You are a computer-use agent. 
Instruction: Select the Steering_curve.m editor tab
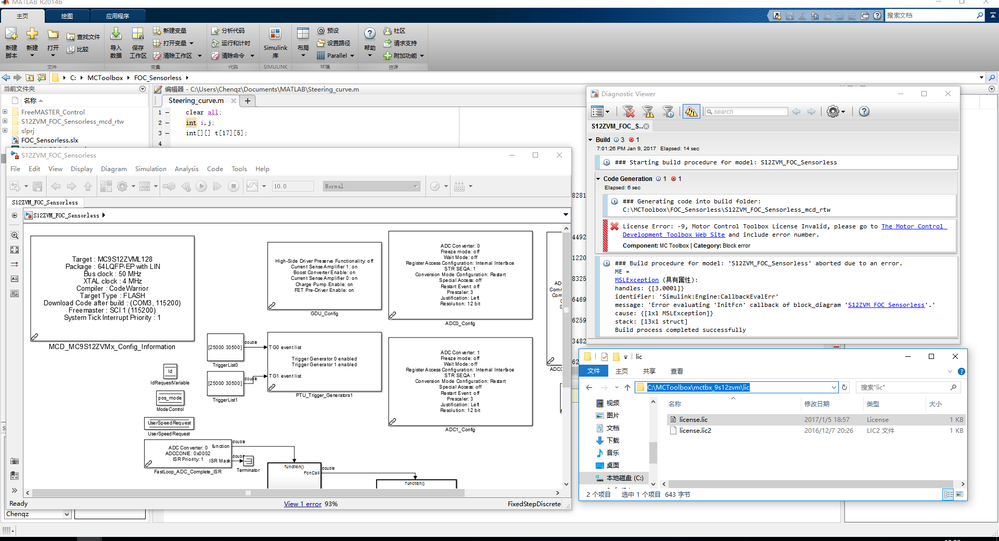(x=196, y=101)
